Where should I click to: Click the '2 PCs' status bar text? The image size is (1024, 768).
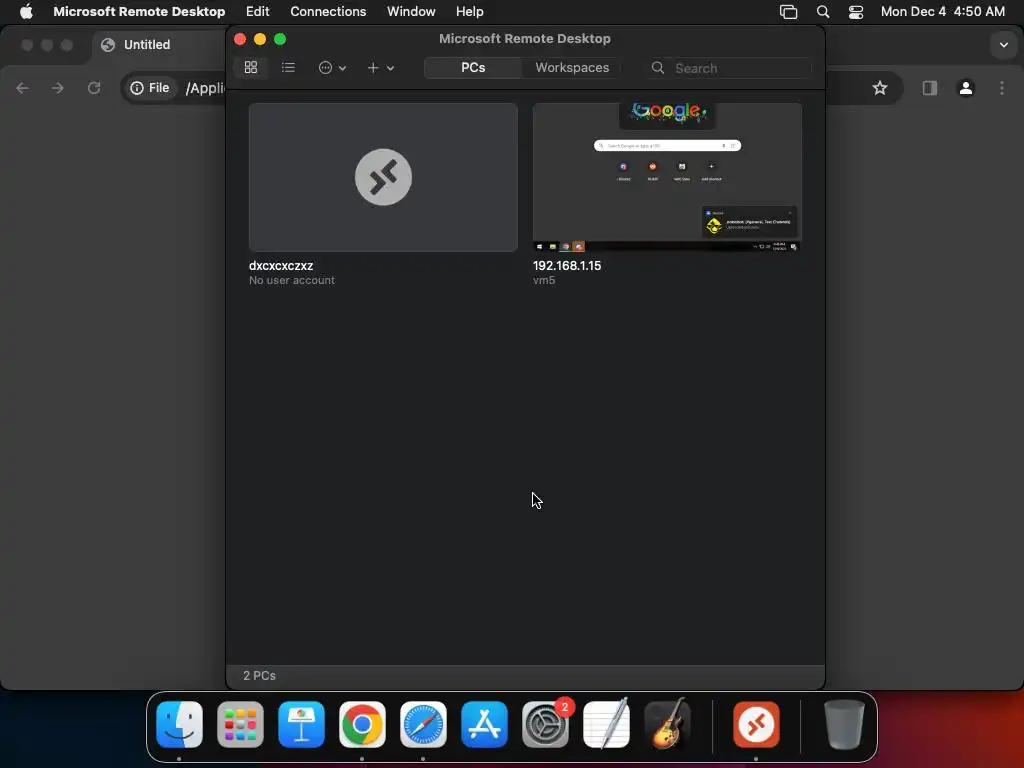tap(259, 675)
